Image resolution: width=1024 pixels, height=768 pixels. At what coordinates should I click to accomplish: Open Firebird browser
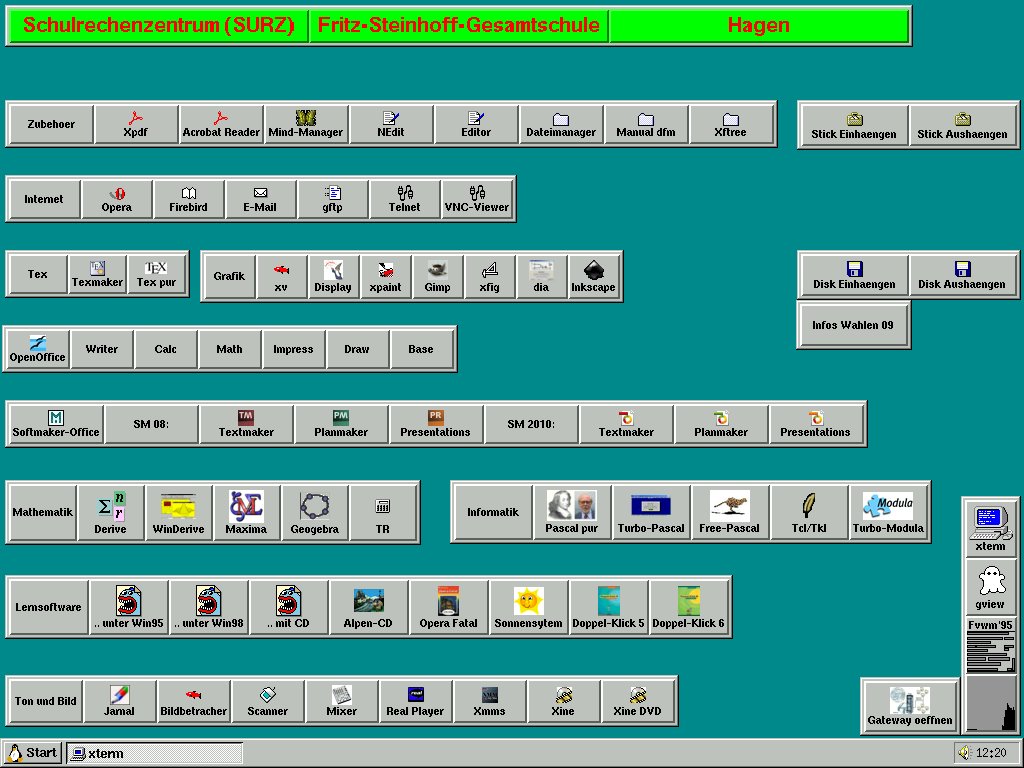188,199
